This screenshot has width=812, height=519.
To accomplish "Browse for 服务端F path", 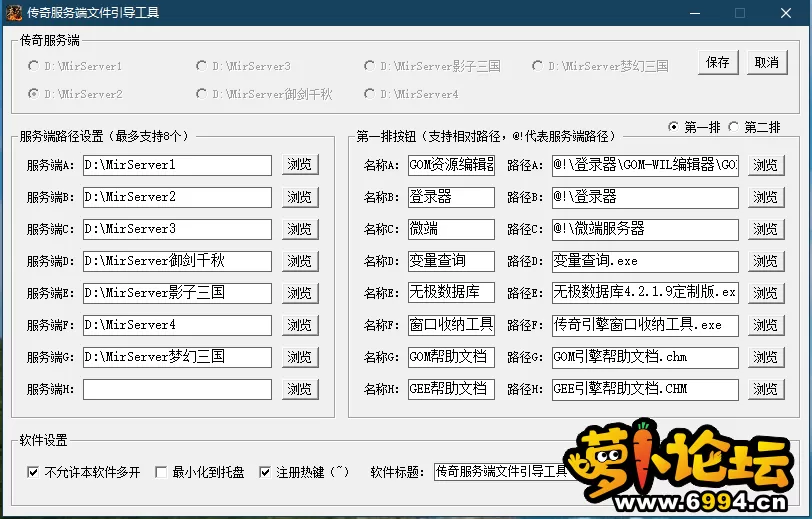I will coord(300,325).
